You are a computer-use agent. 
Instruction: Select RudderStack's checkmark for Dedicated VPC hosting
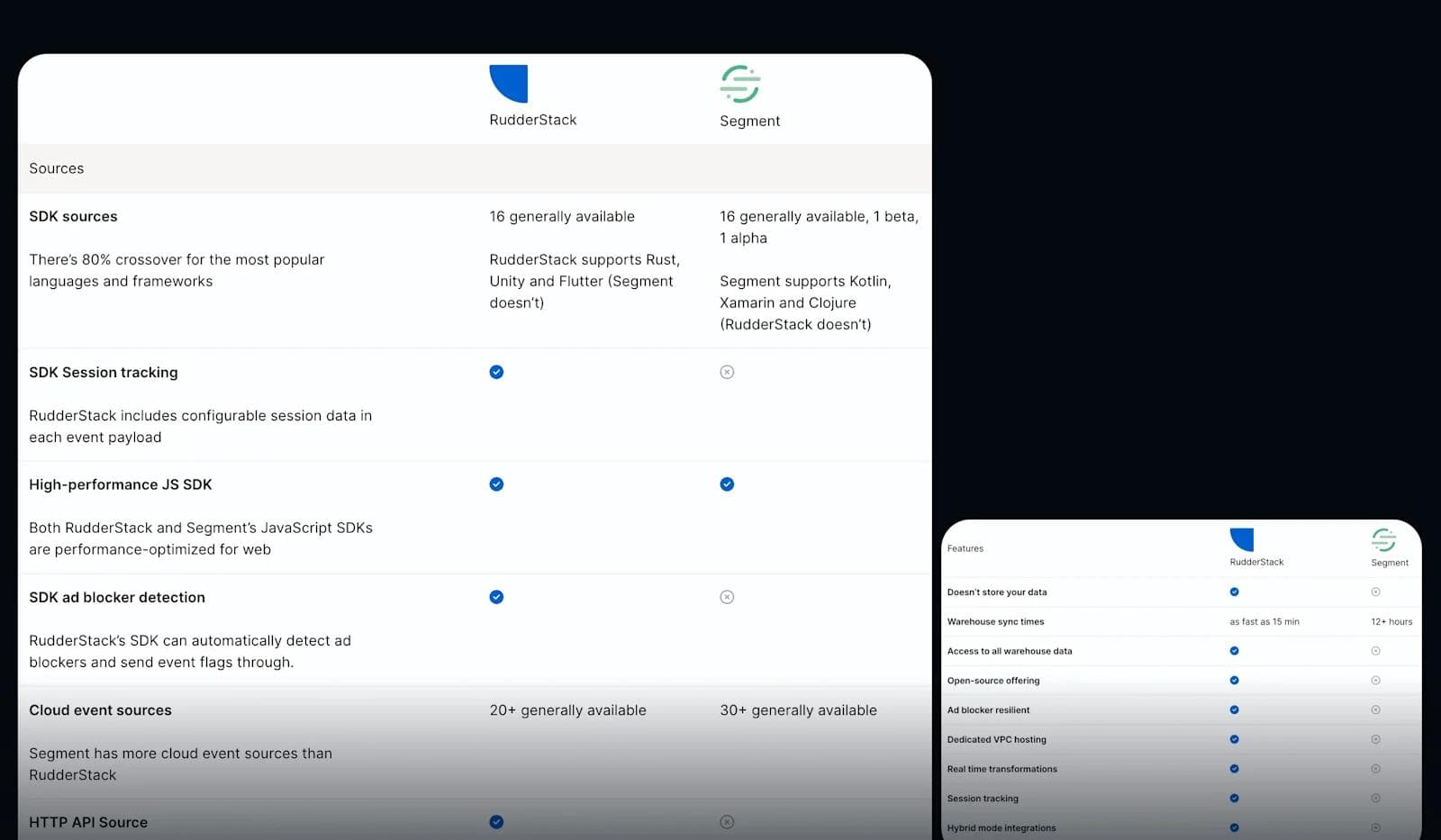click(1234, 739)
